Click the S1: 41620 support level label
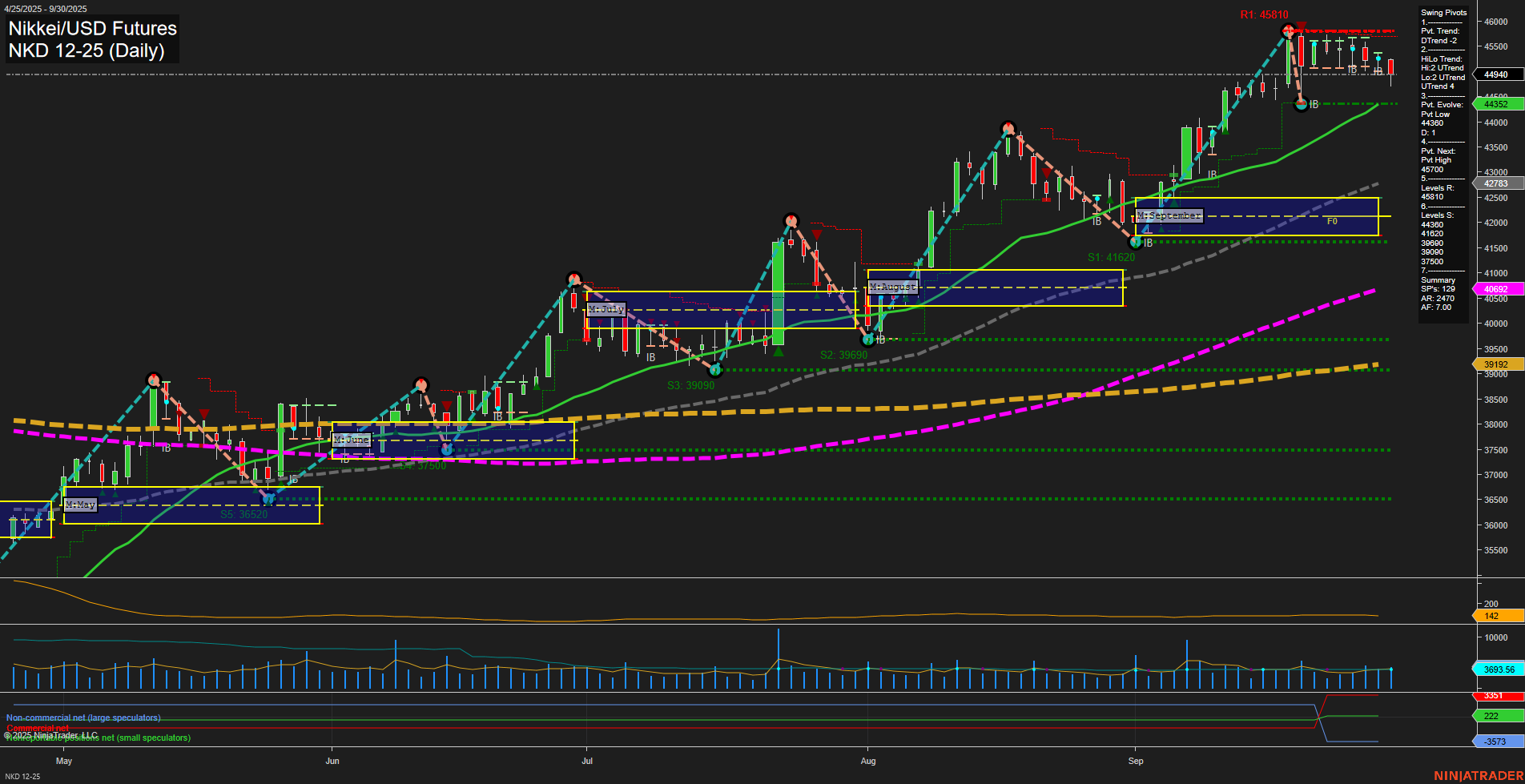 tap(1111, 257)
